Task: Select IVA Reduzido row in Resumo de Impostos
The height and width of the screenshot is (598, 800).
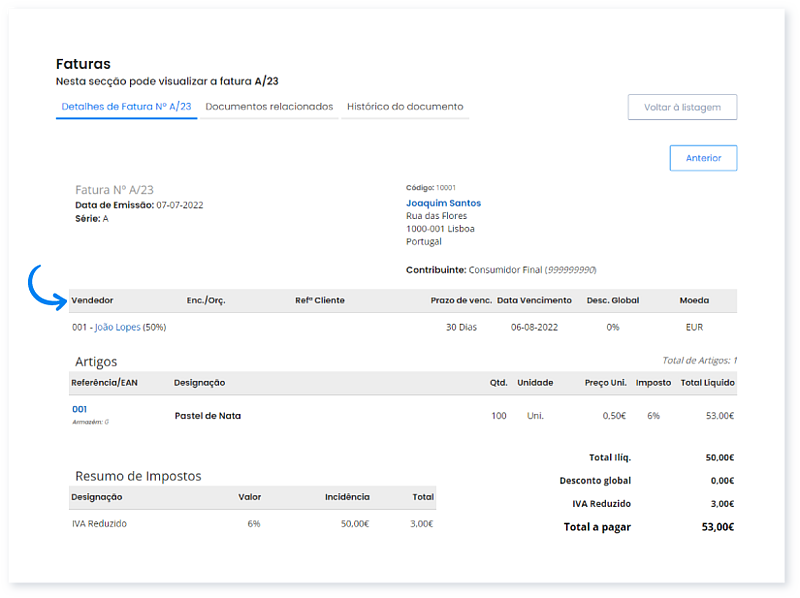Action: 100,523
